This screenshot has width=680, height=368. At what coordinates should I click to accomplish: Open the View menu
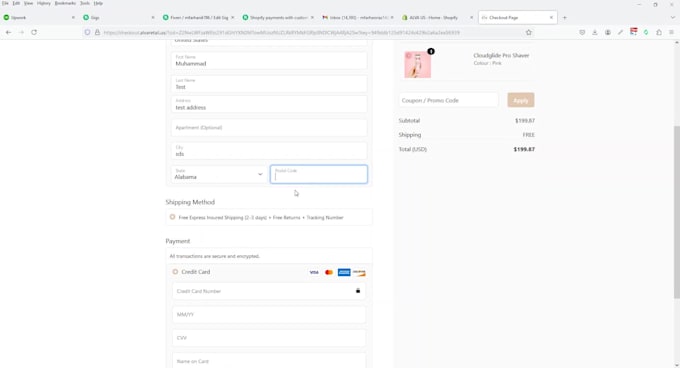(x=28, y=3)
